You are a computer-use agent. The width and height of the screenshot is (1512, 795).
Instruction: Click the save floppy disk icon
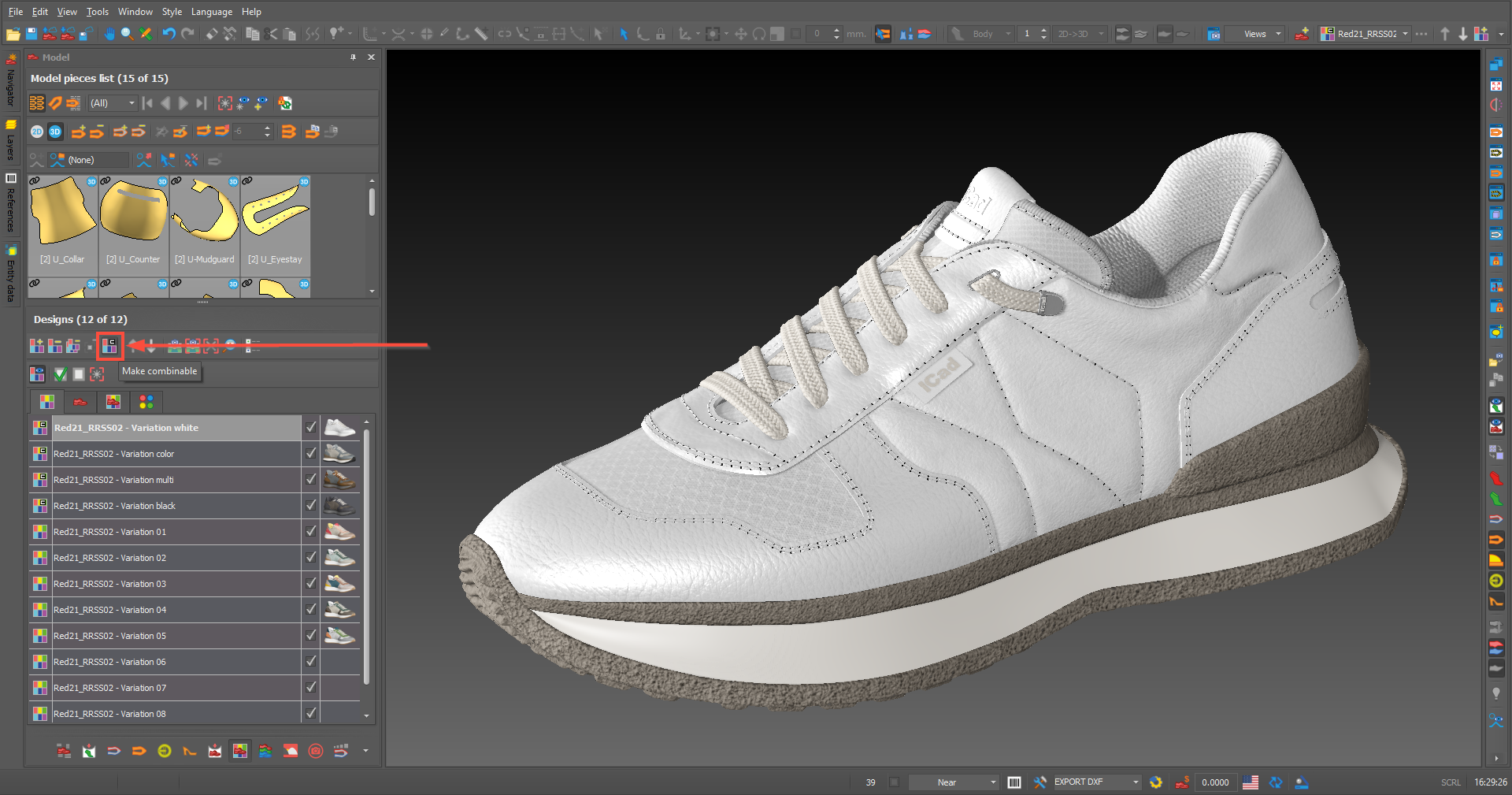coord(31,34)
